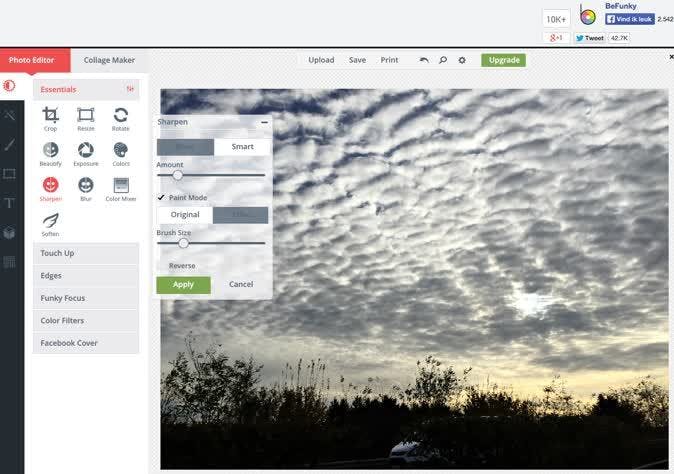Open the magic wand Effects sidebar icon

(x=9, y=115)
